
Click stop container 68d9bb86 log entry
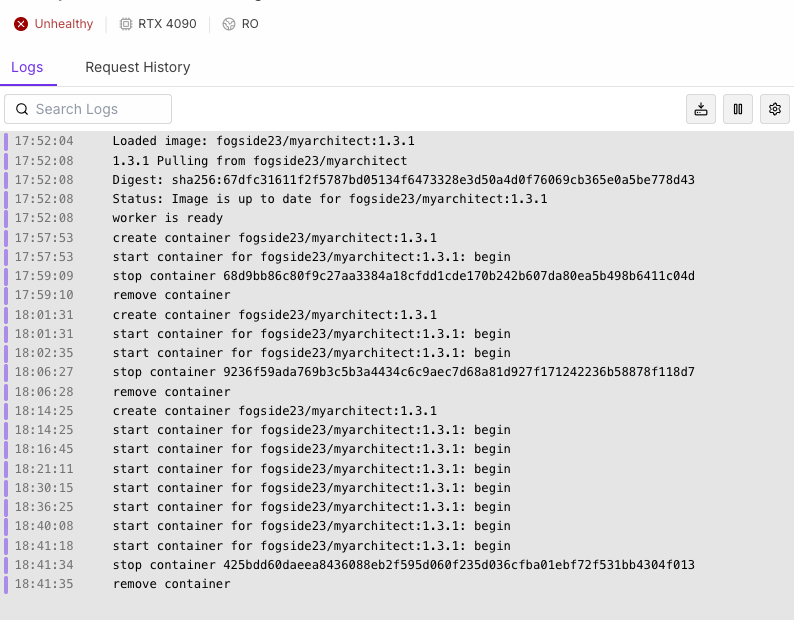point(403,276)
